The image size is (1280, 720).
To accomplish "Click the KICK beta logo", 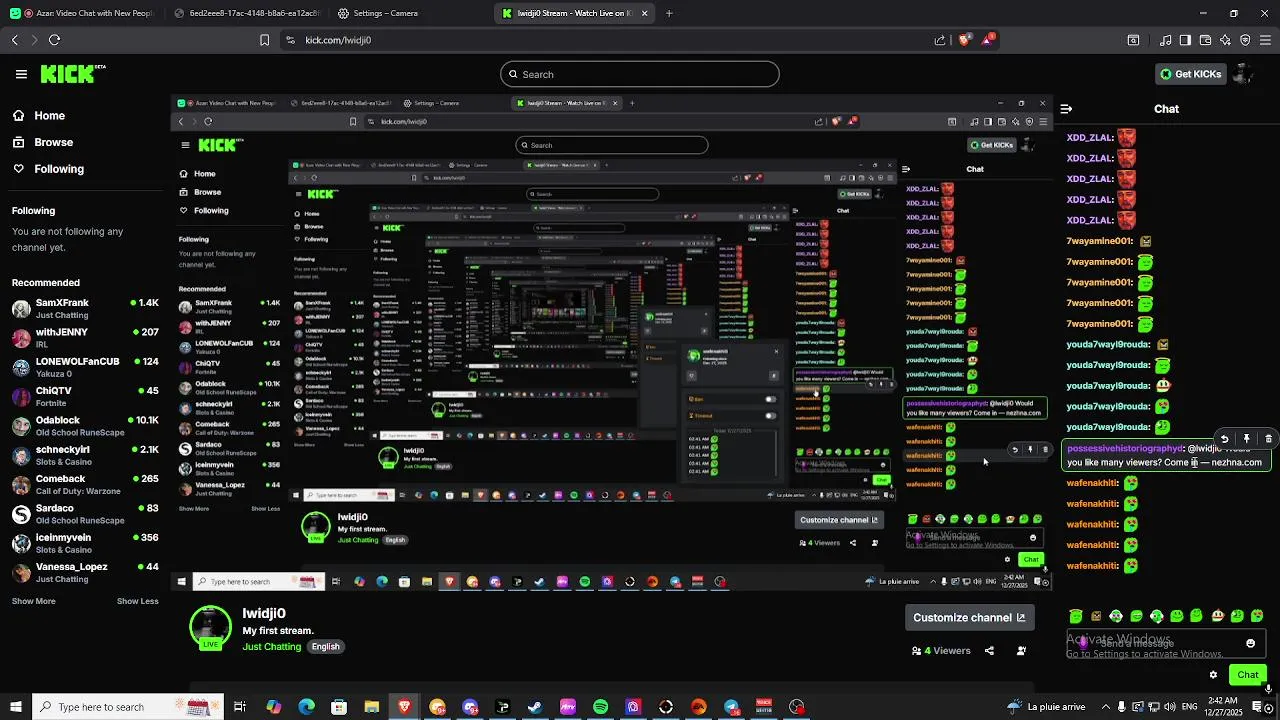I will pos(73,74).
